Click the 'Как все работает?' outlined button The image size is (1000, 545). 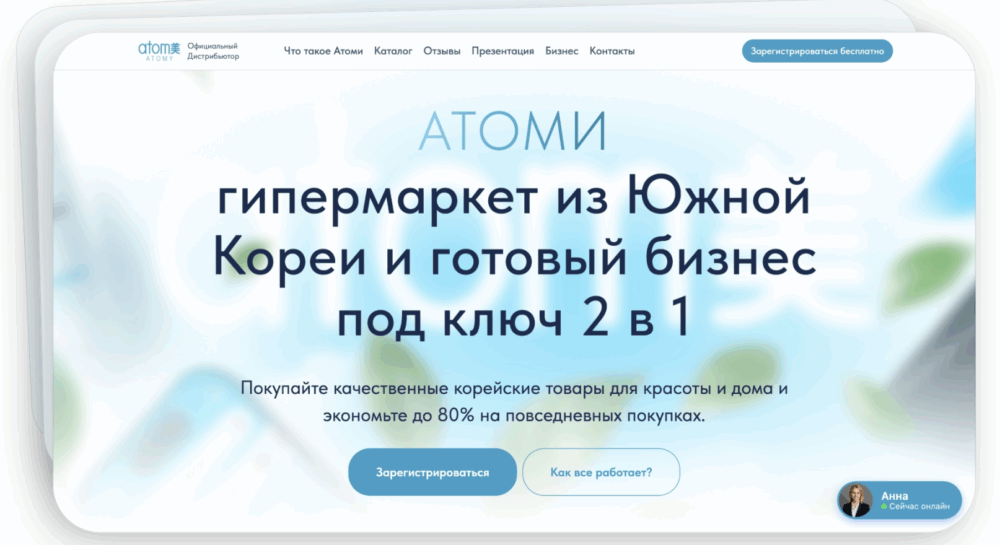coord(601,472)
